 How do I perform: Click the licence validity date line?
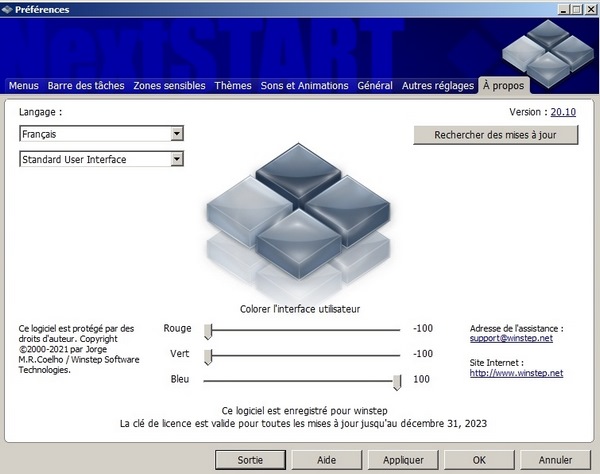[303, 424]
